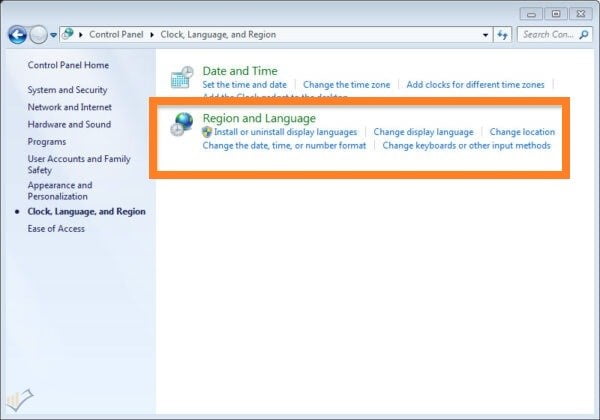Screen dimensions: 600x420
Task: Click the refresh button beside the address bar
Action: [502, 34]
